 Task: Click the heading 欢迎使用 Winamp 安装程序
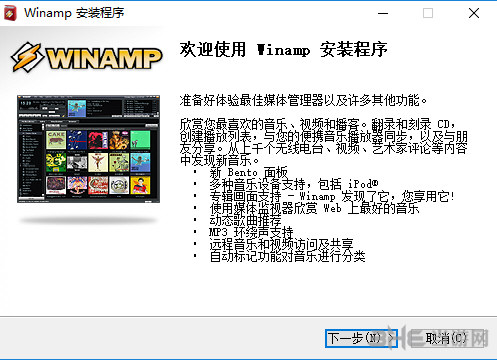(x=283, y=50)
